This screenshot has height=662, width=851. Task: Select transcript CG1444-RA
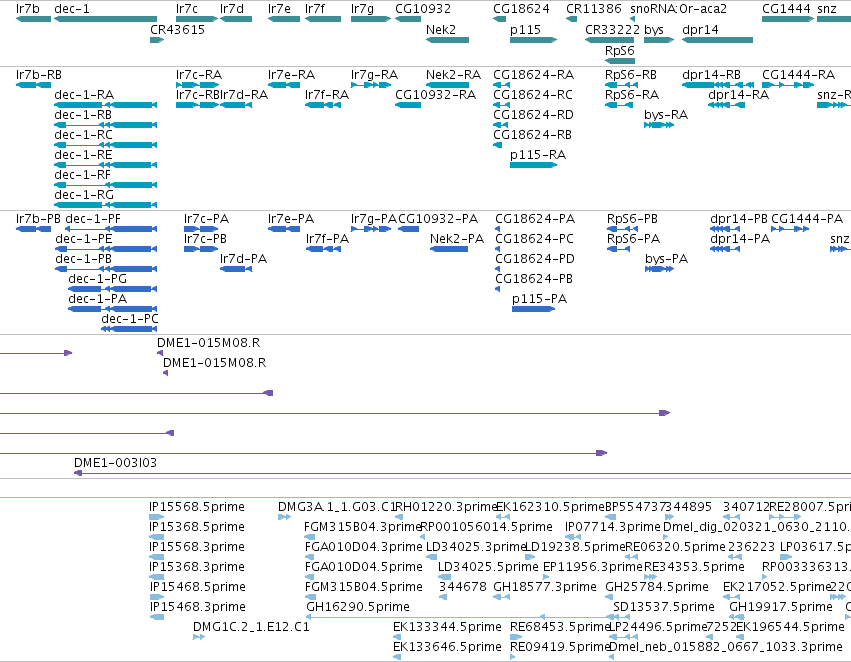(788, 85)
